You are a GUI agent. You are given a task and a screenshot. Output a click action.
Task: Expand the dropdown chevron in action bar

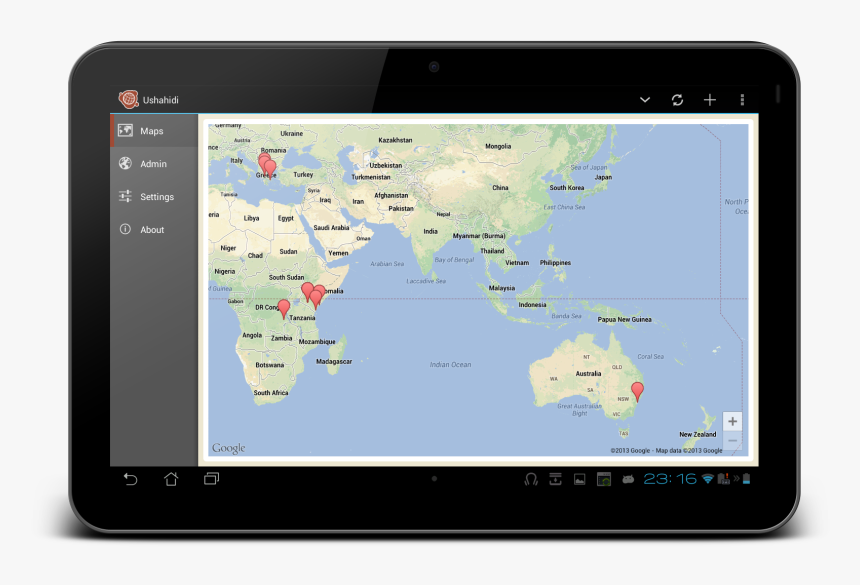click(645, 100)
